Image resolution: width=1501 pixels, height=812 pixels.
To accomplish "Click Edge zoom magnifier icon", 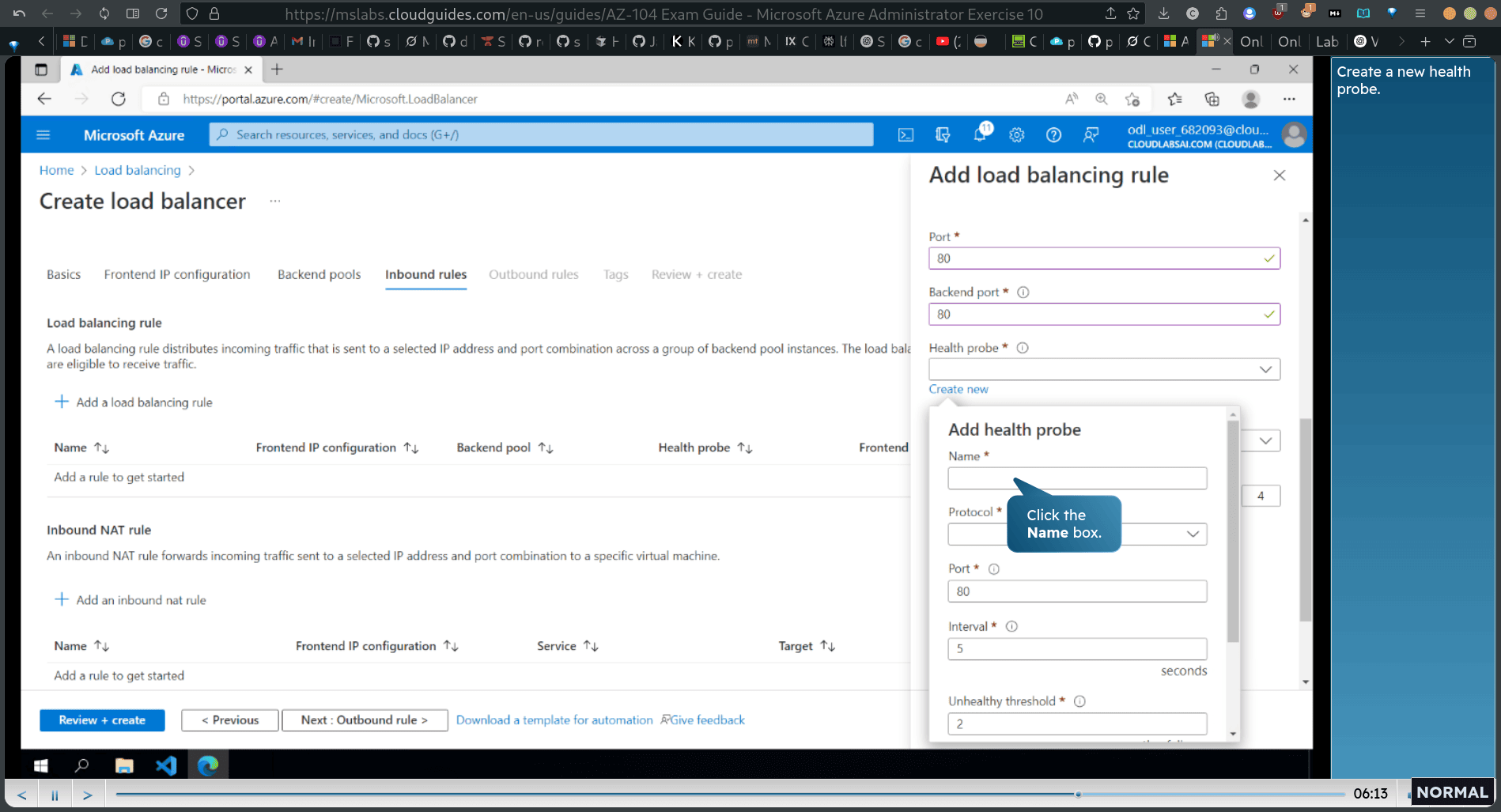I will [1101, 99].
